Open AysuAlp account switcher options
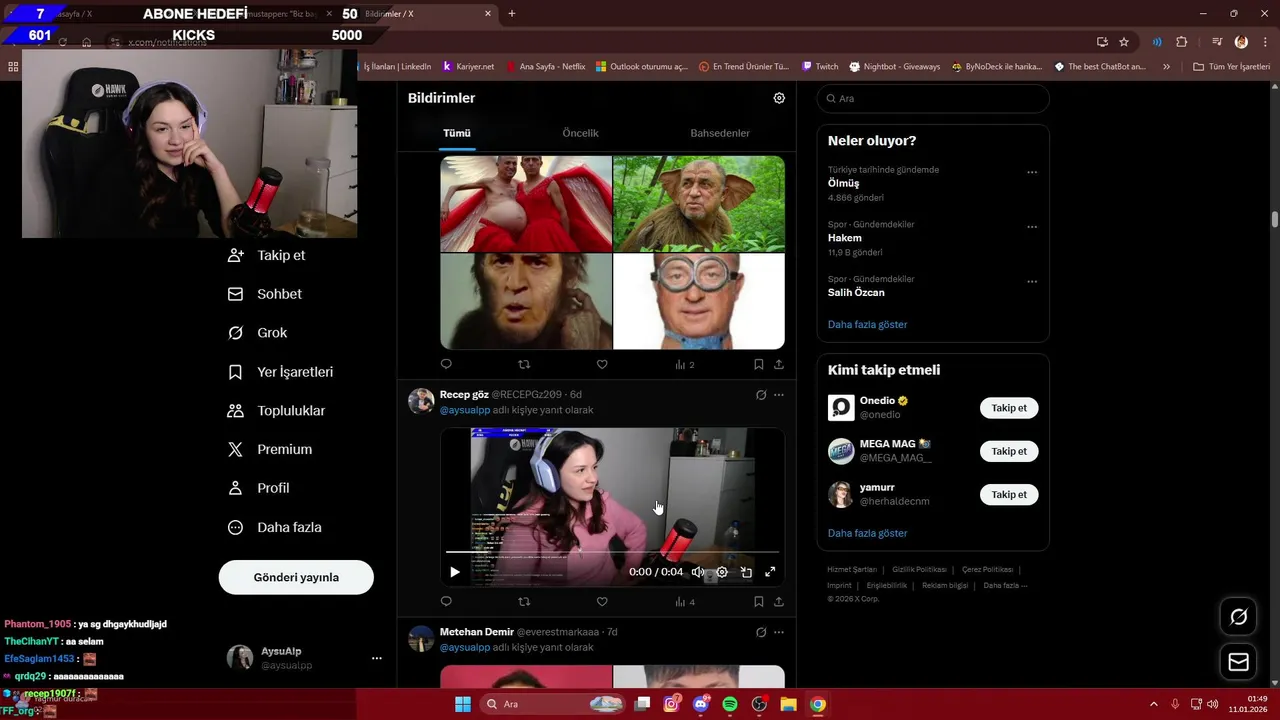Screen dimensions: 1280x720 pyautogui.click(x=377, y=658)
